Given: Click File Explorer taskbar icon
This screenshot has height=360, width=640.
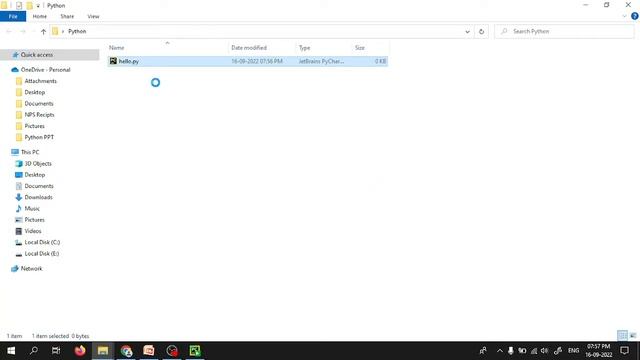Looking at the screenshot, I should click(x=103, y=351).
